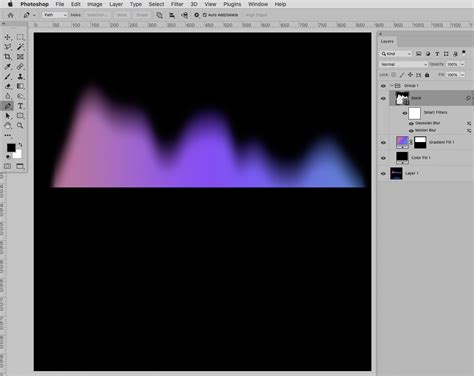474x376 pixels.
Task: Open Pen tool preset picker arrow
Action: (x=34, y=15)
